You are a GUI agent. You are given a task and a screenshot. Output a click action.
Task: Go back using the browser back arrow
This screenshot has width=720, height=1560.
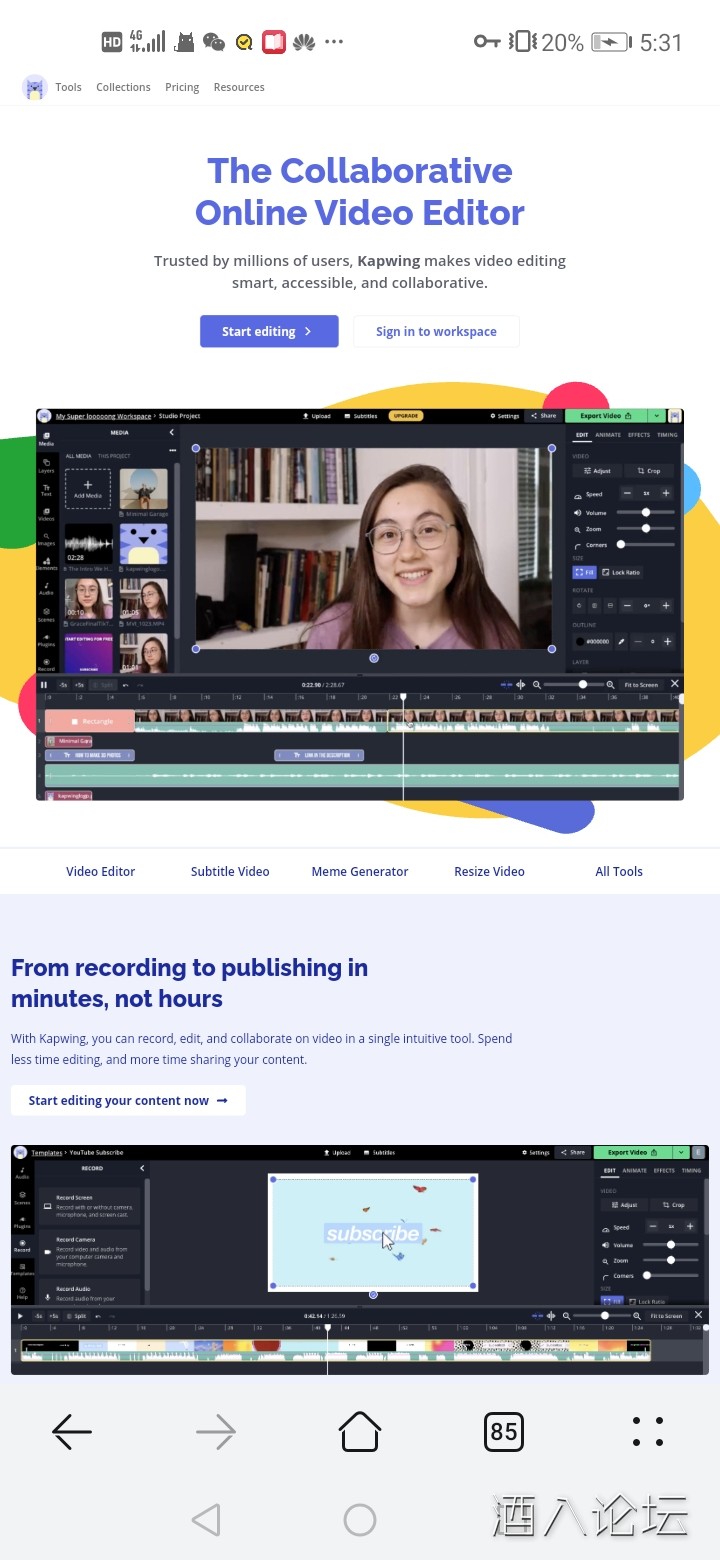click(72, 1432)
